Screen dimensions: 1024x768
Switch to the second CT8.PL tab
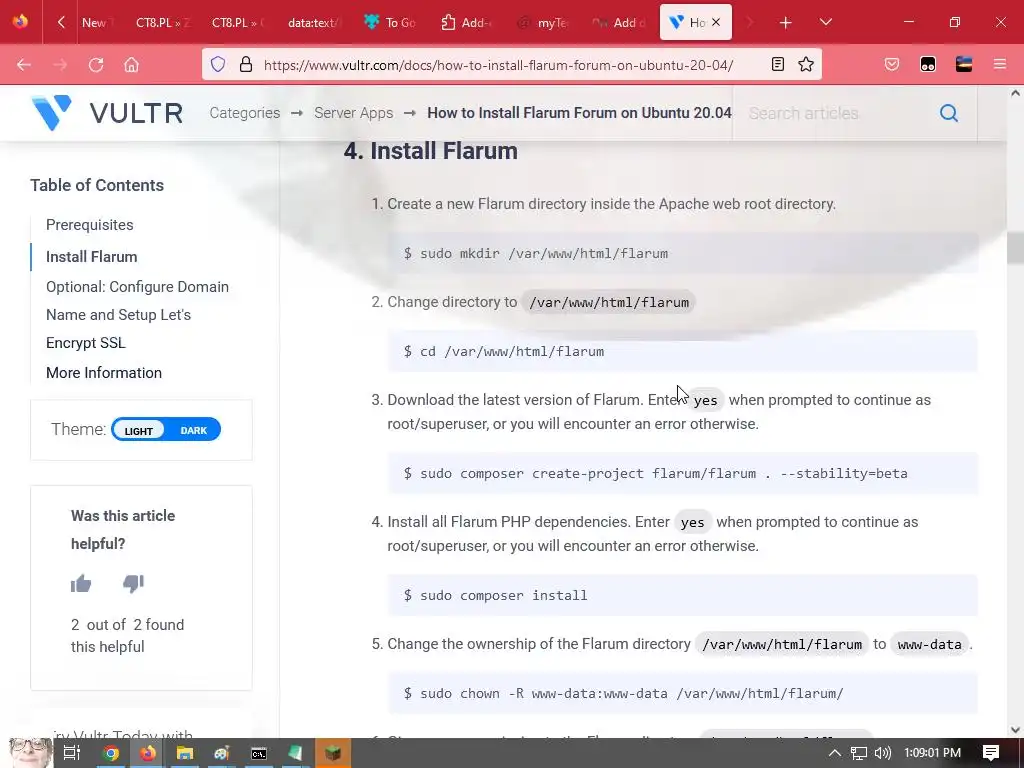(x=238, y=23)
